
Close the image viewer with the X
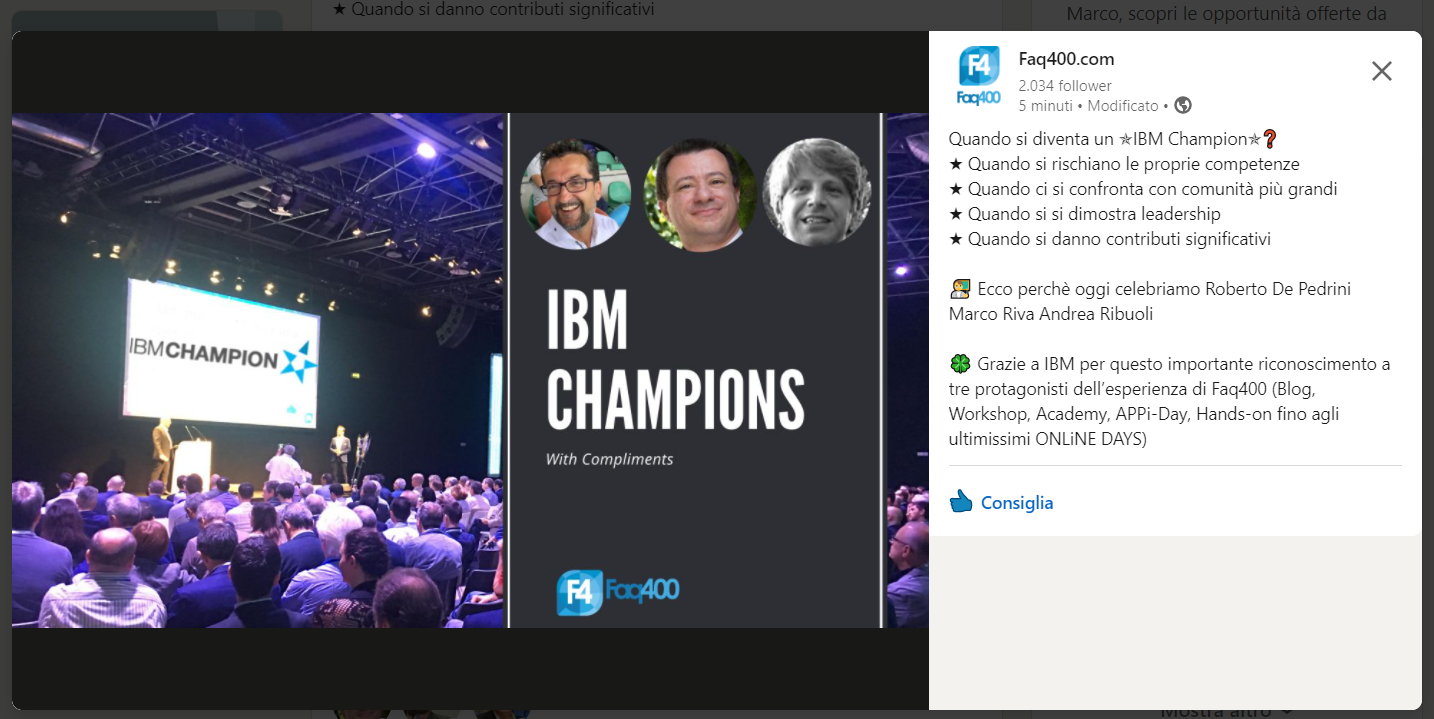1381,71
